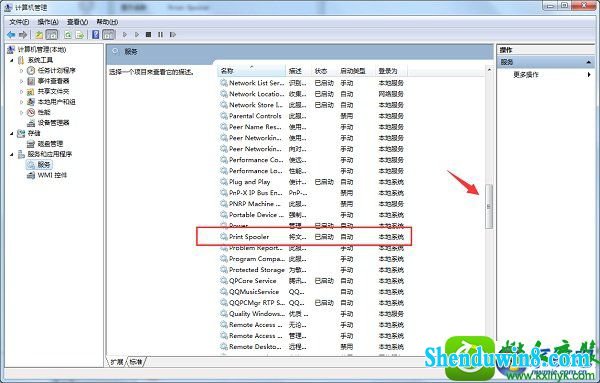Select 服务 in the console tree
This screenshot has width=600, height=383.
click(x=44, y=165)
